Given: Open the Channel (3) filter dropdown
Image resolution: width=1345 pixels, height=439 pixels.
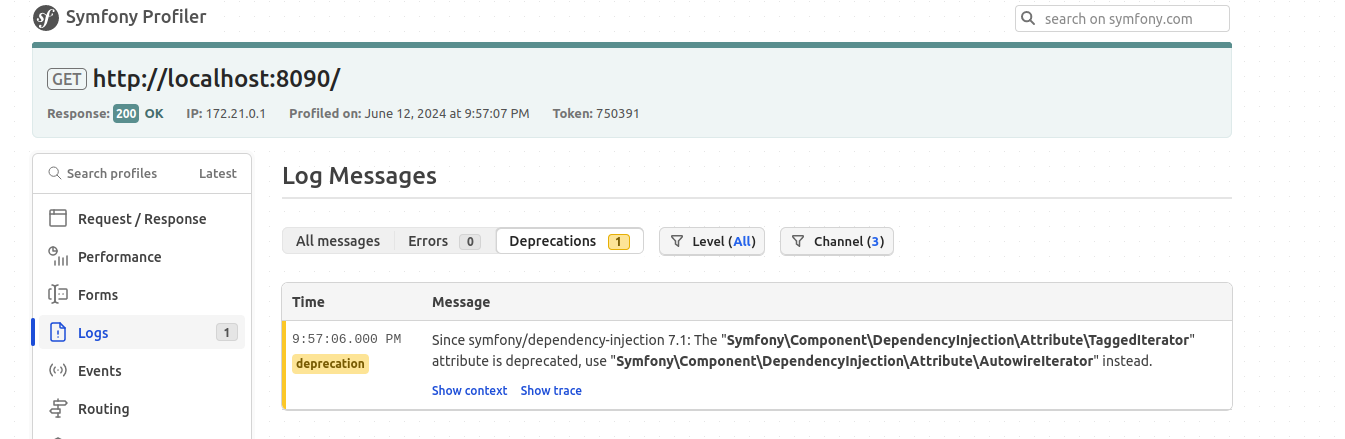Looking at the screenshot, I should point(836,241).
